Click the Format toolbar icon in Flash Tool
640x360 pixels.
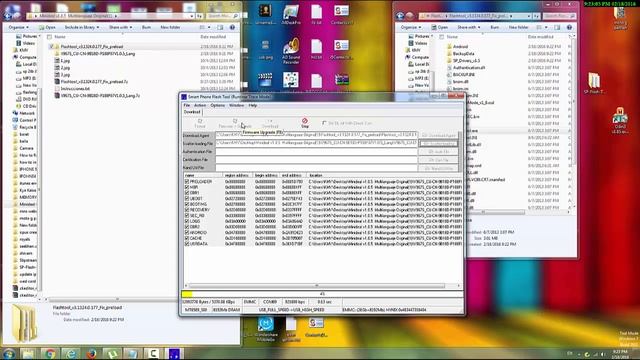coord(200,121)
